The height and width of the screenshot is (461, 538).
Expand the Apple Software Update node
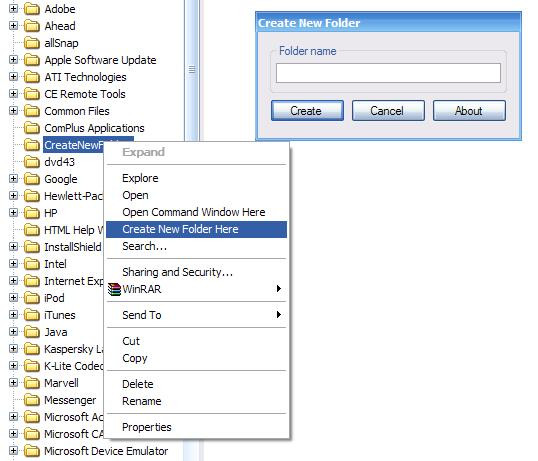coord(13,60)
